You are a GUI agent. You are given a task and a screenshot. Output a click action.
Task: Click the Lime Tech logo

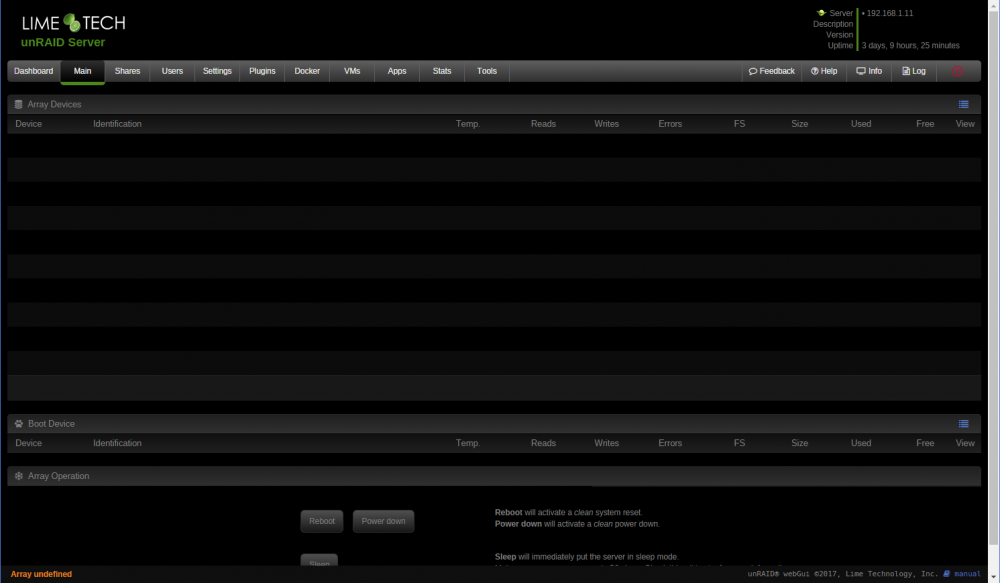click(73, 23)
